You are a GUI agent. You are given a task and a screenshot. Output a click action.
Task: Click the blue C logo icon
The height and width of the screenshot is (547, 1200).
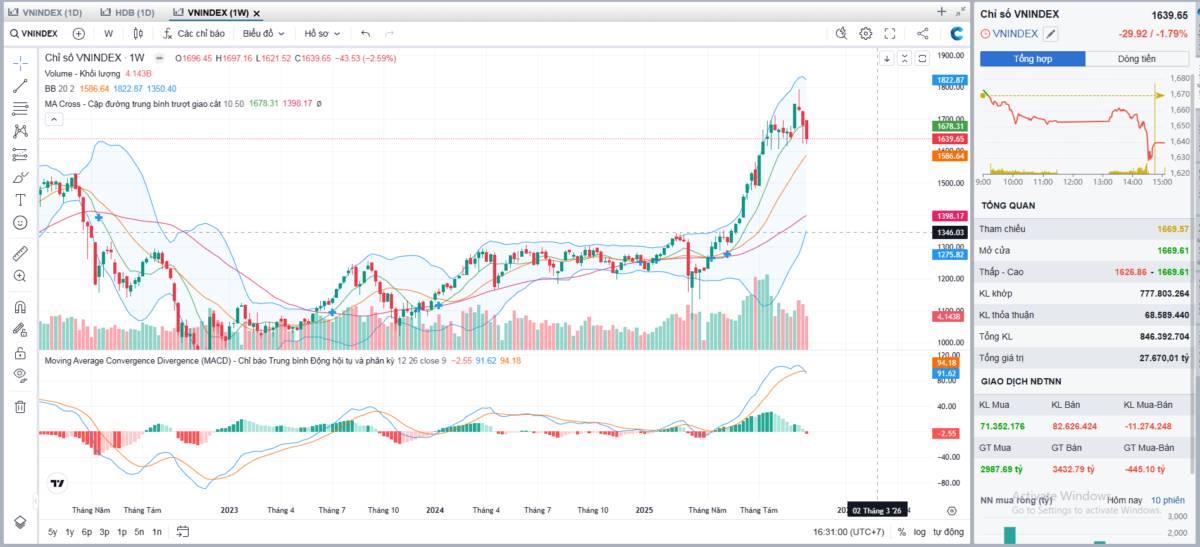pos(956,33)
